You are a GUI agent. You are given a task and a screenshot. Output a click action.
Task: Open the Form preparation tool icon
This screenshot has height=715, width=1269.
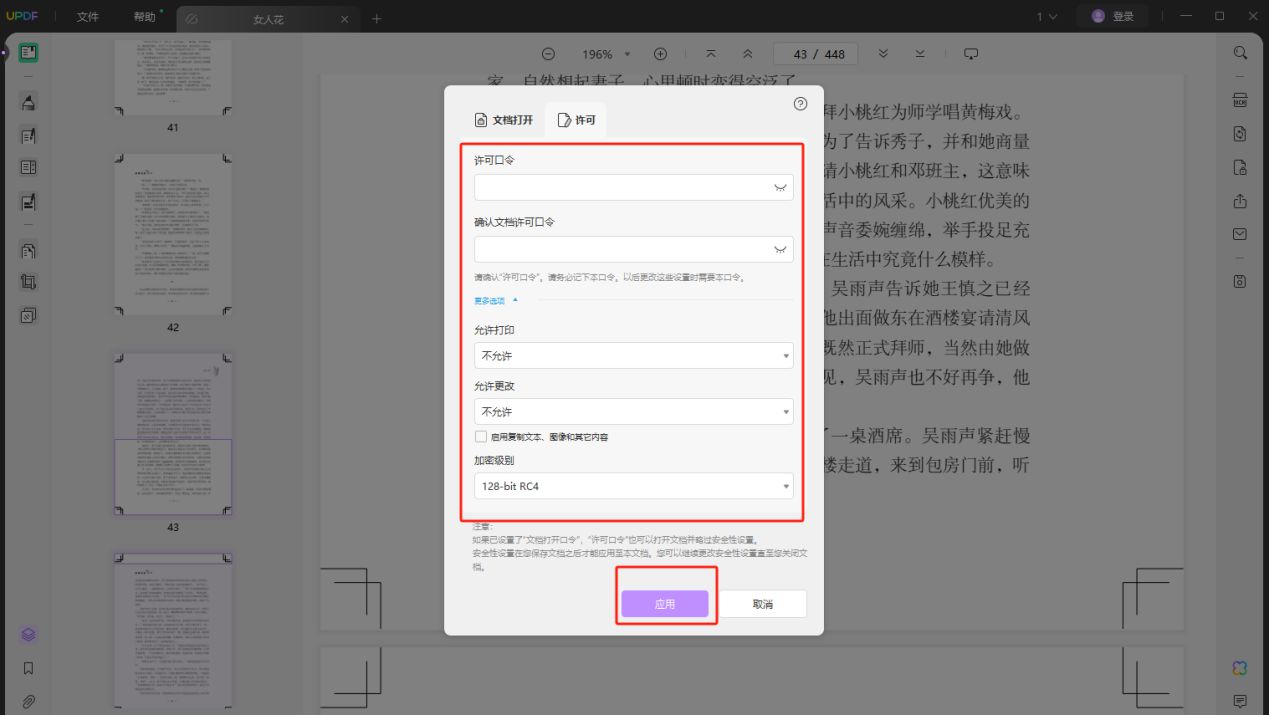coord(28,168)
